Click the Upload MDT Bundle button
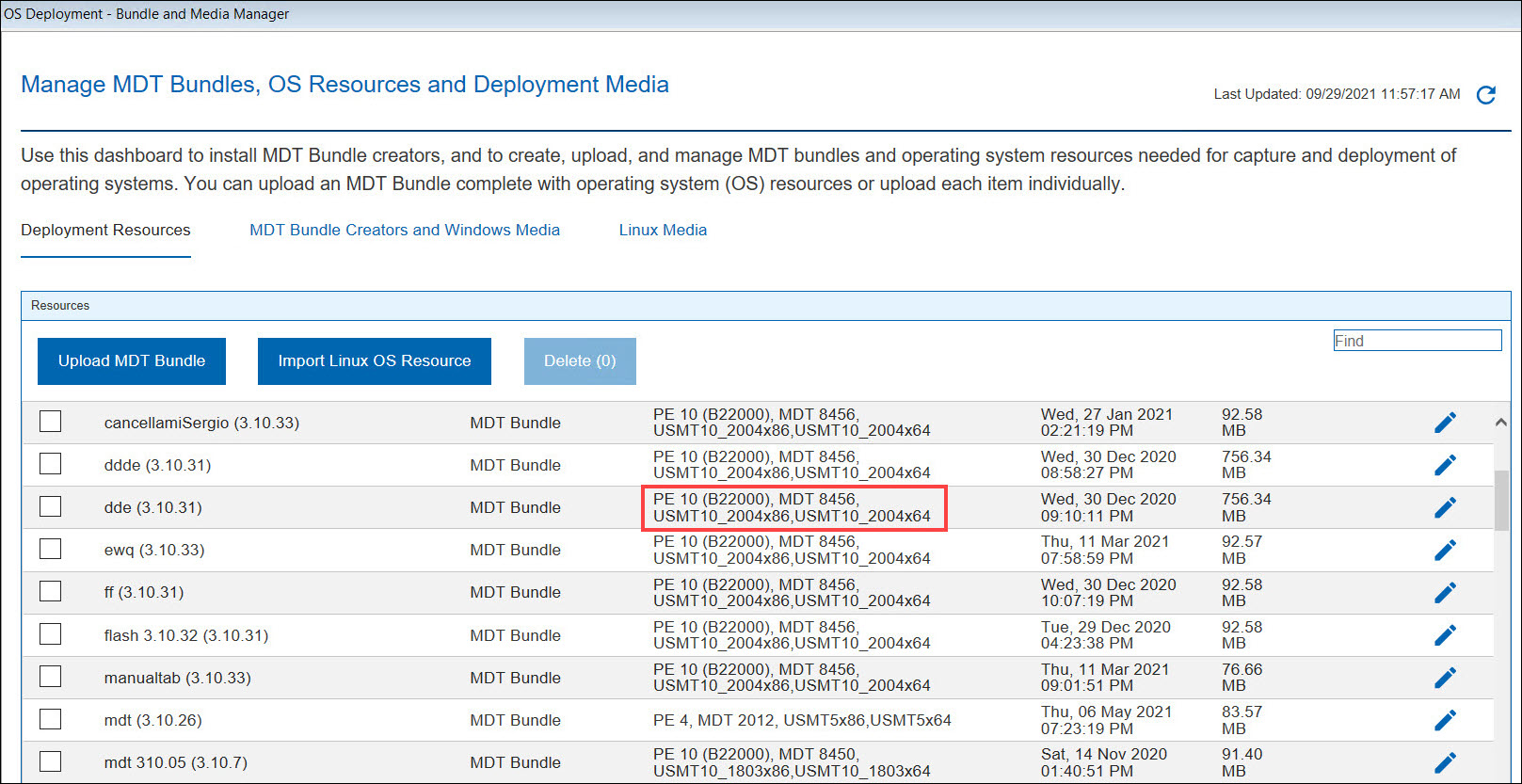This screenshot has width=1522, height=784. point(132,361)
